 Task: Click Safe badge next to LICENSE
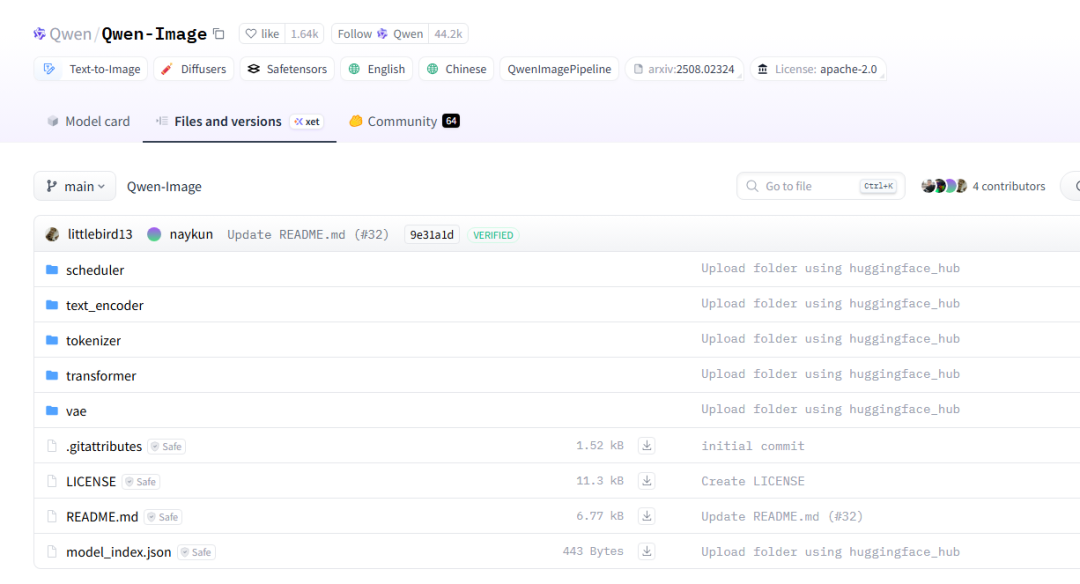click(x=141, y=481)
